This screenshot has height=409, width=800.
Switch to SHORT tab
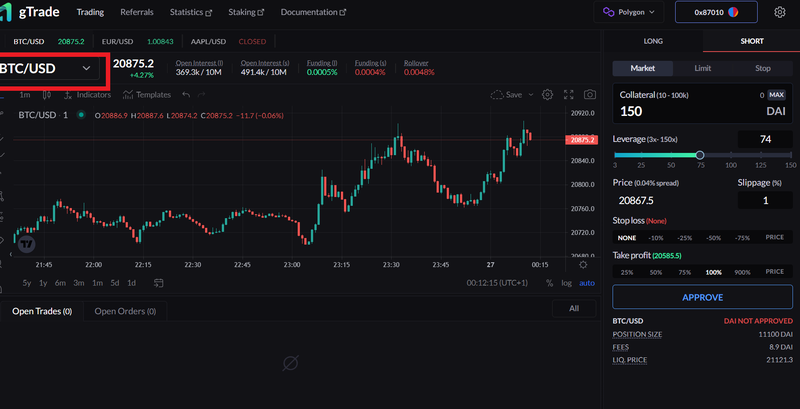[x=752, y=41]
